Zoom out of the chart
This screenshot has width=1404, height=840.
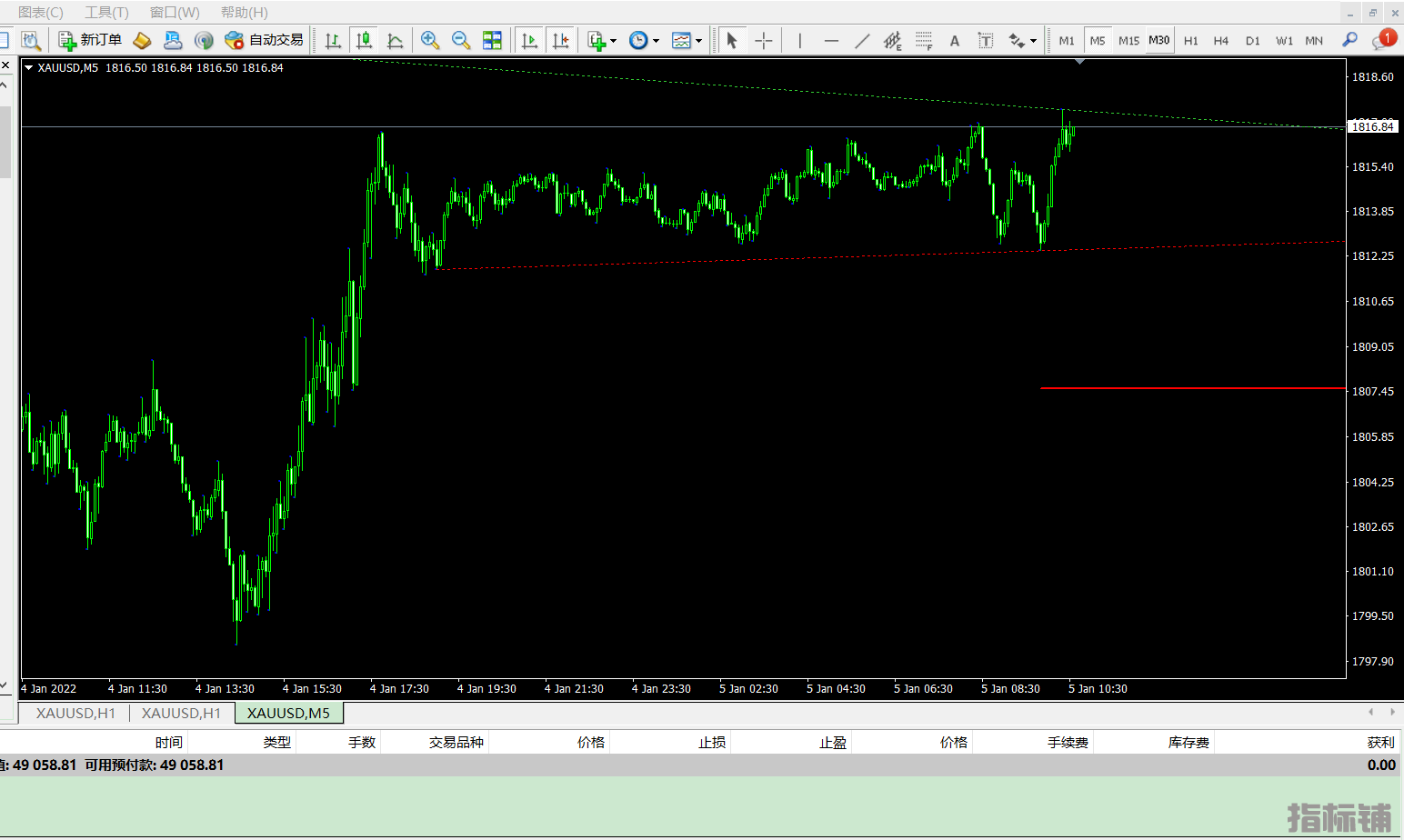click(x=461, y=40)
